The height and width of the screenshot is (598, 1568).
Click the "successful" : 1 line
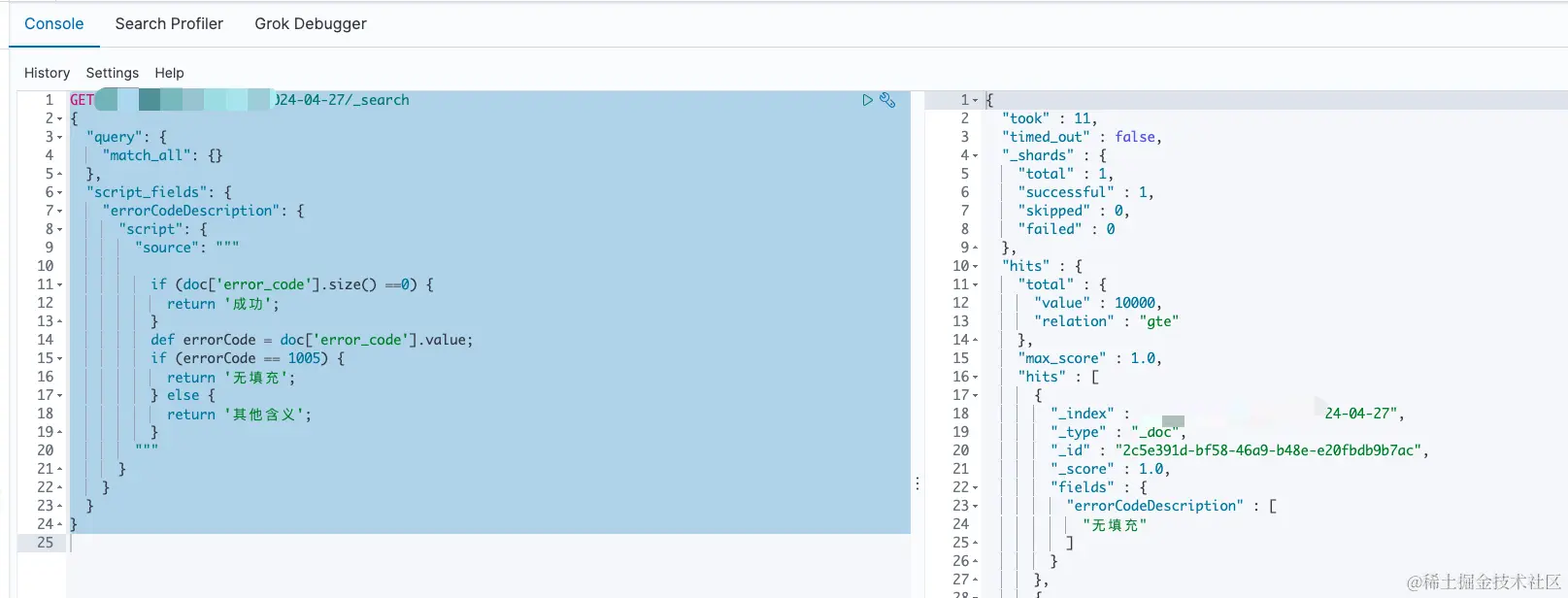(1085, 192)
